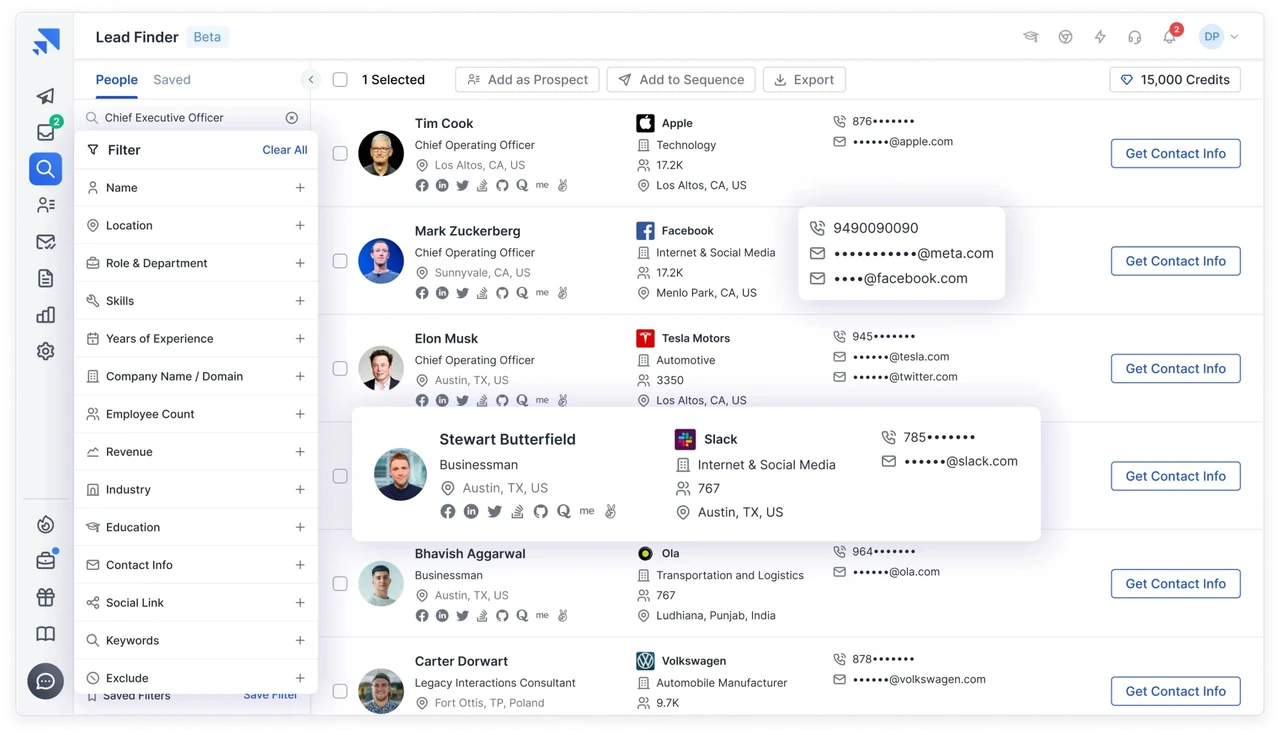This screenshot has height=735, width=1280.
Task: Open the inbox icon with badge 2
Action: [x=46, y=132]
